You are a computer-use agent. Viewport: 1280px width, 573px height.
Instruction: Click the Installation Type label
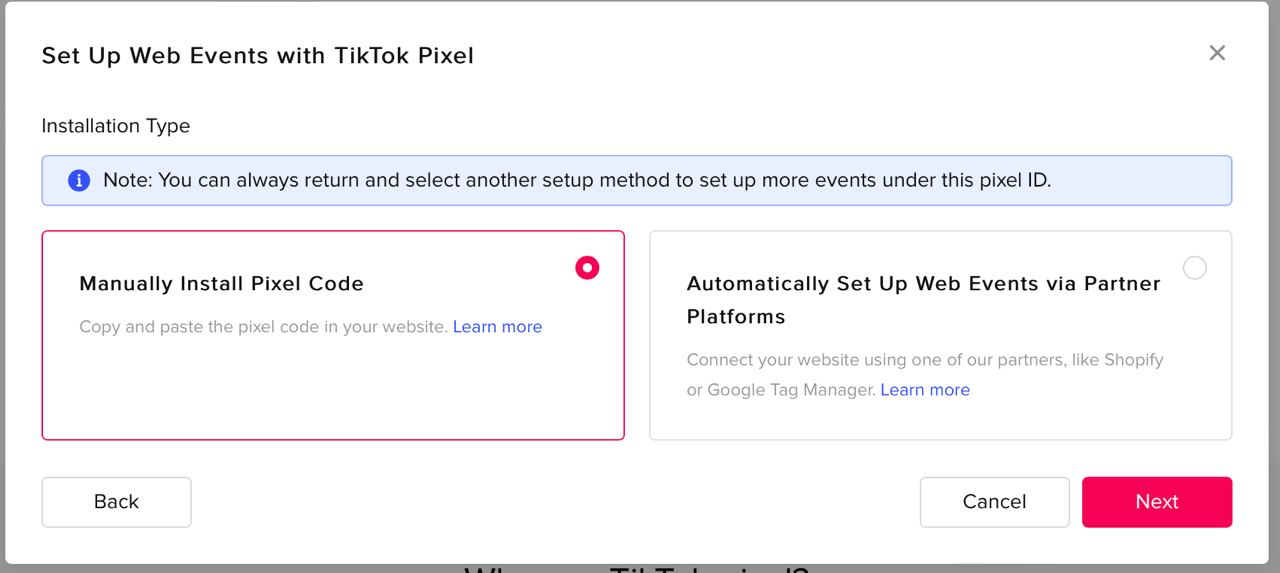(115, 126)
